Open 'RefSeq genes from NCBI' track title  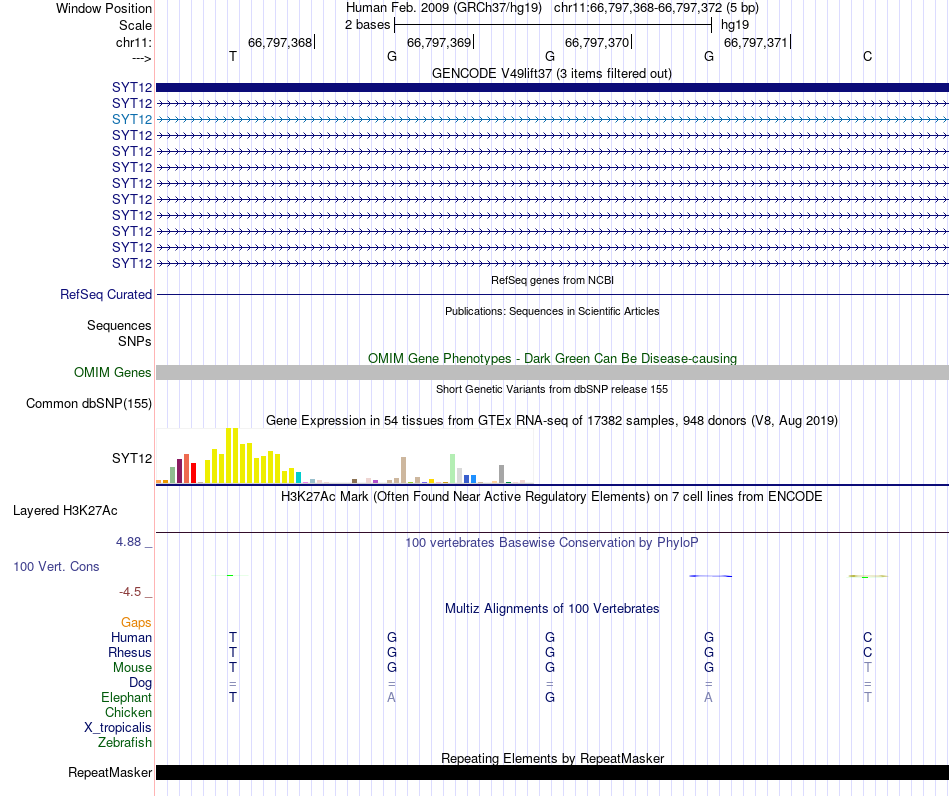pyautogui.click(x=552, y=280)
